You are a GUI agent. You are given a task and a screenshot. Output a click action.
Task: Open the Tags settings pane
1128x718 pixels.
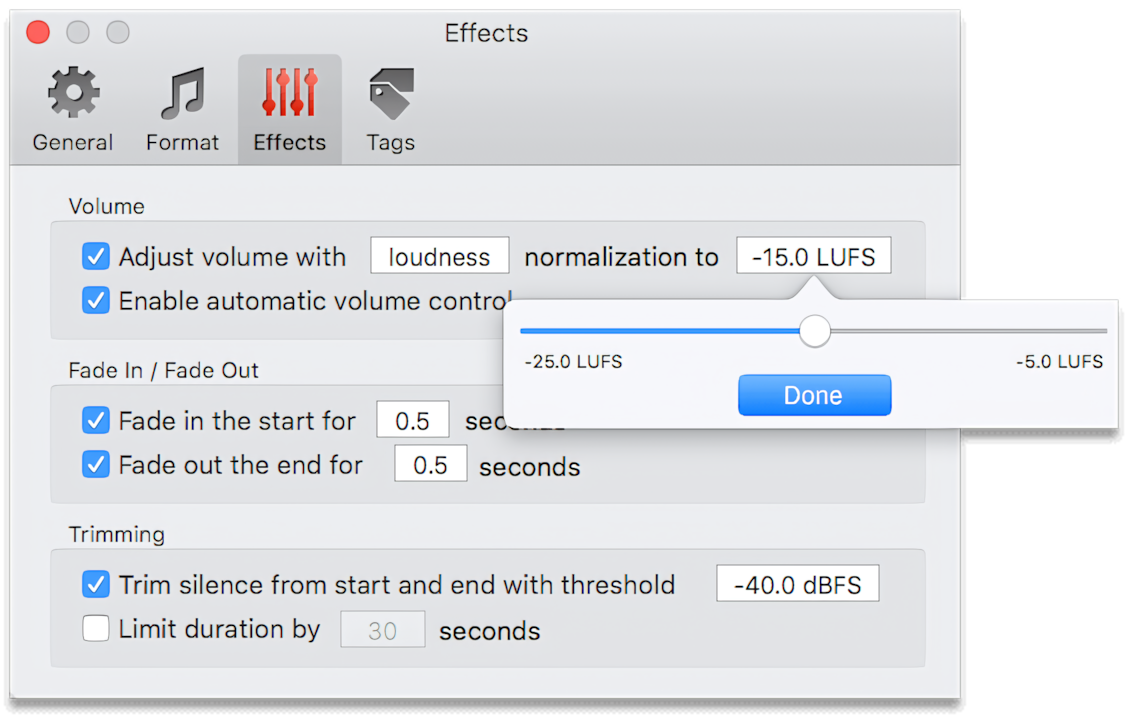coord(389,107)
